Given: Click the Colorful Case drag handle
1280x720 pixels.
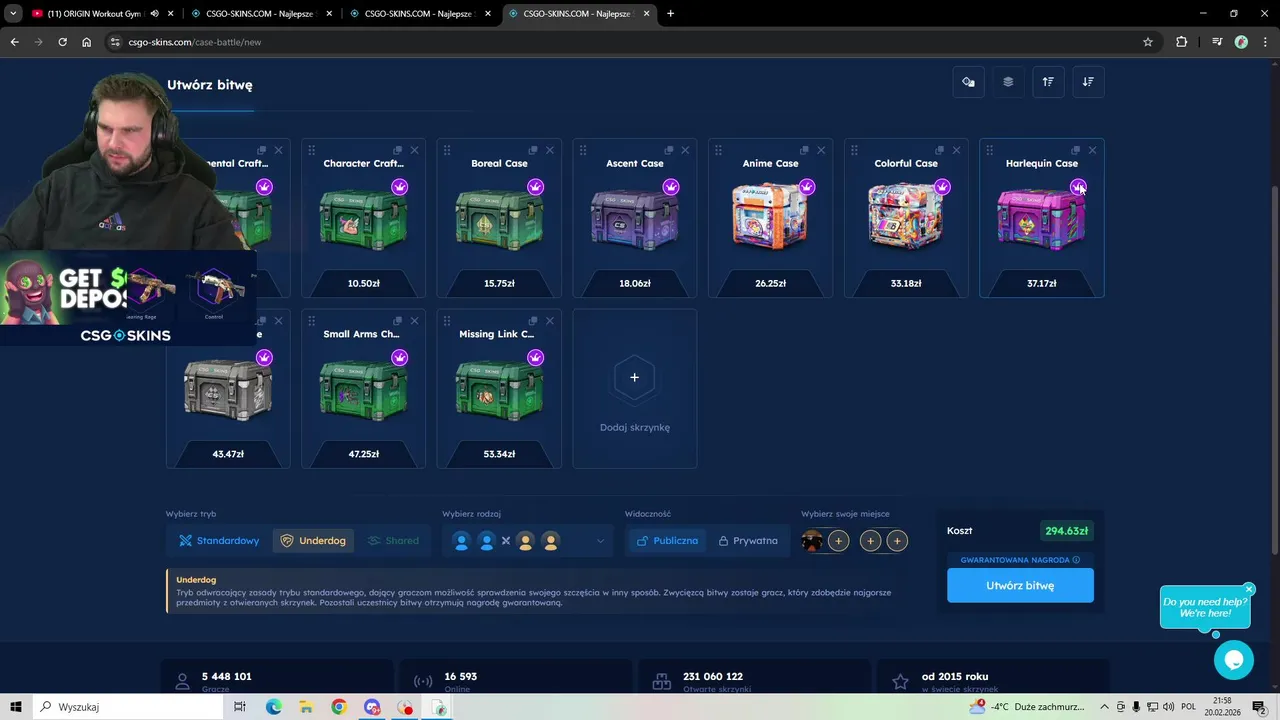Looking at the screenshot, I should pos(854,150).
